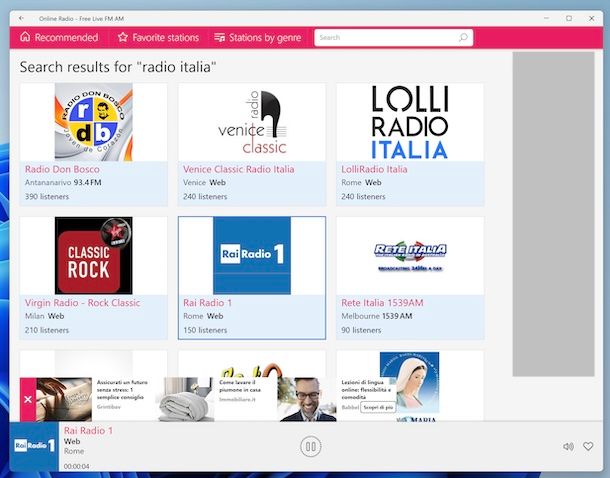Click the '210 listeners' text
Screen dimensions: 610x478
[x=47, y=330]
